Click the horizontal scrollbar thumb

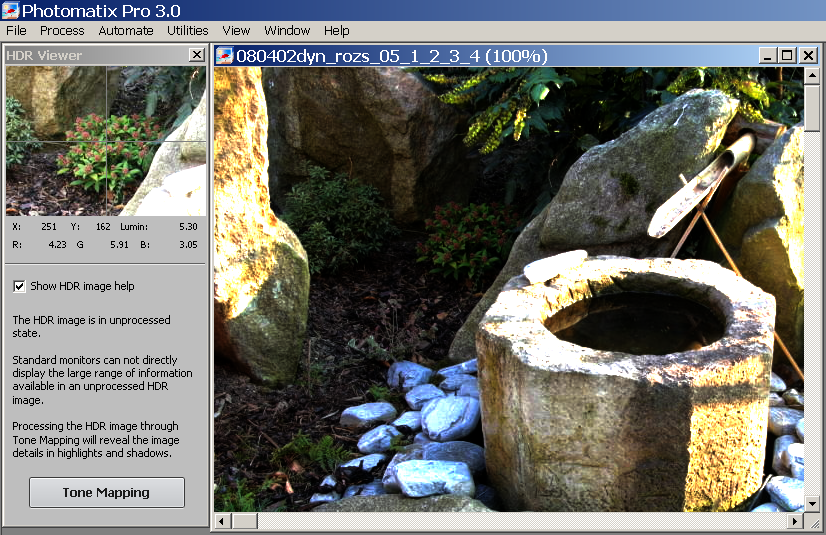(x=245, y=521)
